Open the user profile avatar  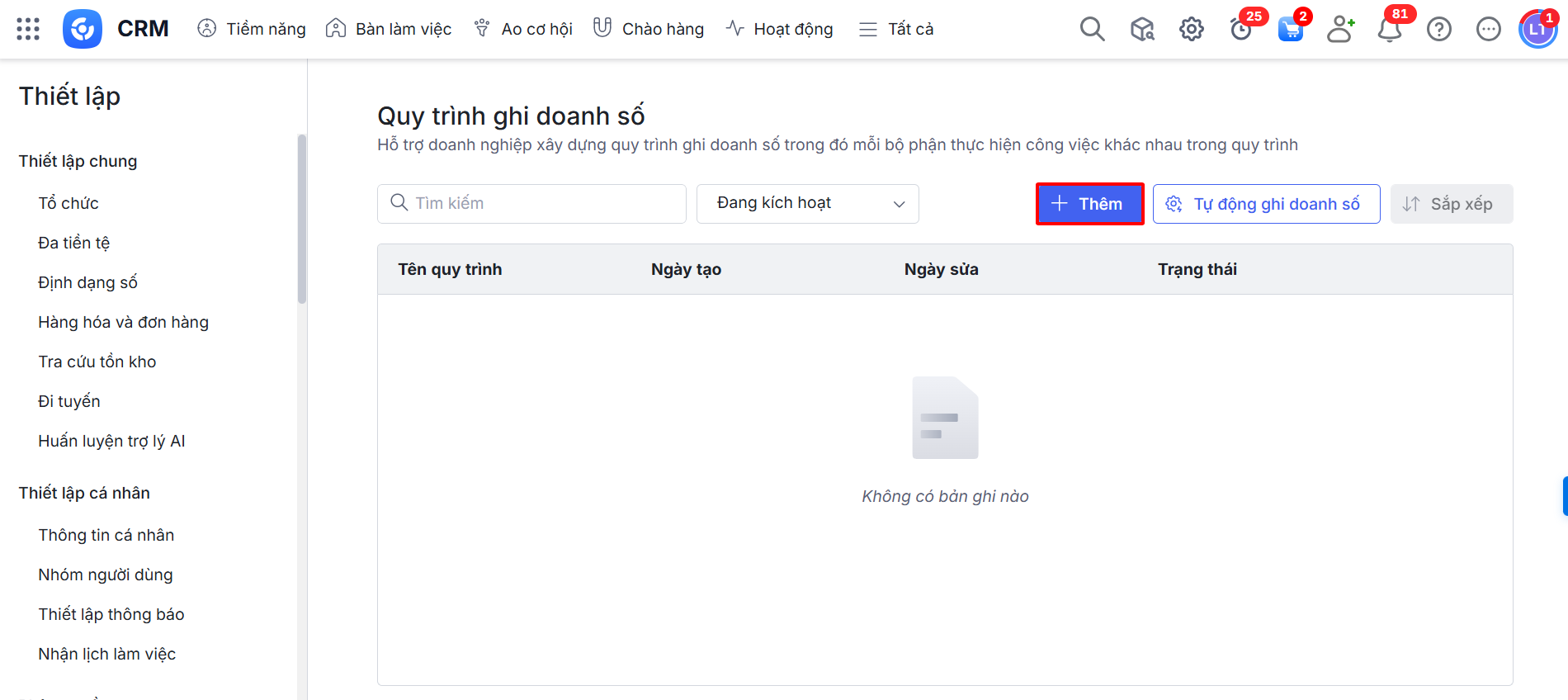pos(1537,30)
